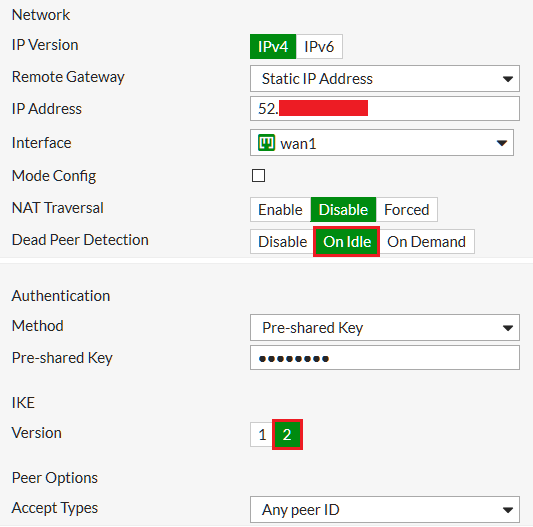Viewport: 533px width, 527px height.
Task: Enable the Mode Config checkbox
Action: click(258, 176)
